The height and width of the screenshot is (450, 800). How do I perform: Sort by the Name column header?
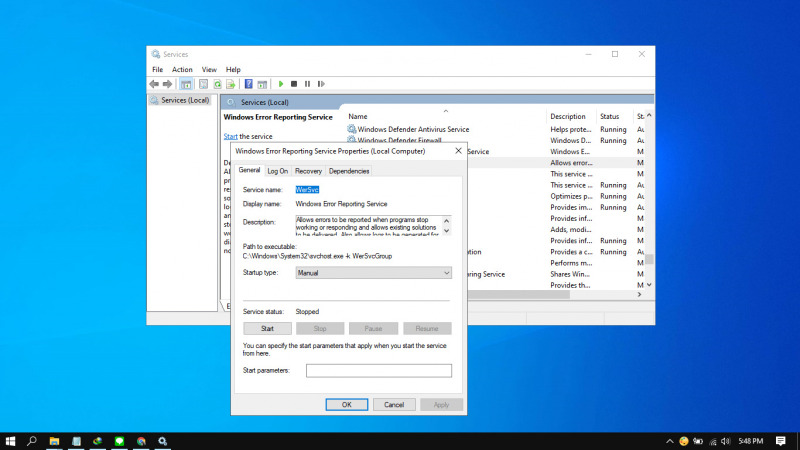tap(358, 116)
